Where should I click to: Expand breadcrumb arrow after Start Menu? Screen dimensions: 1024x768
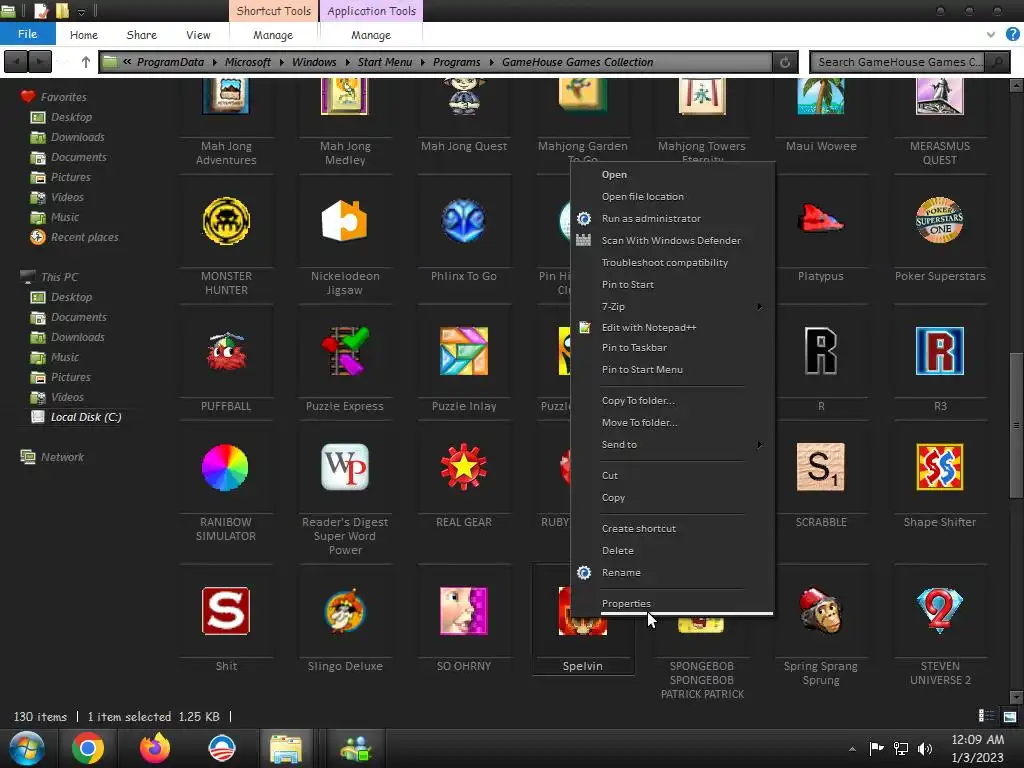(x=423, y=62)
